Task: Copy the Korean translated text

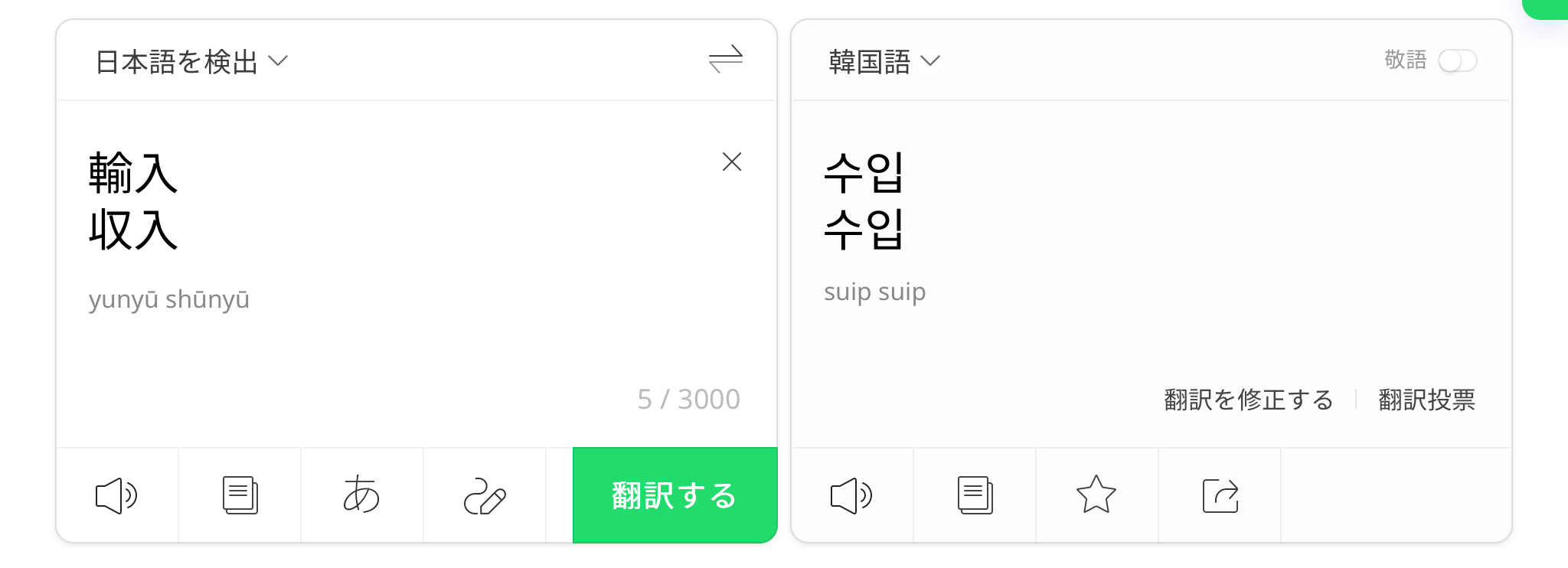Action: click(x=975, y=495)
